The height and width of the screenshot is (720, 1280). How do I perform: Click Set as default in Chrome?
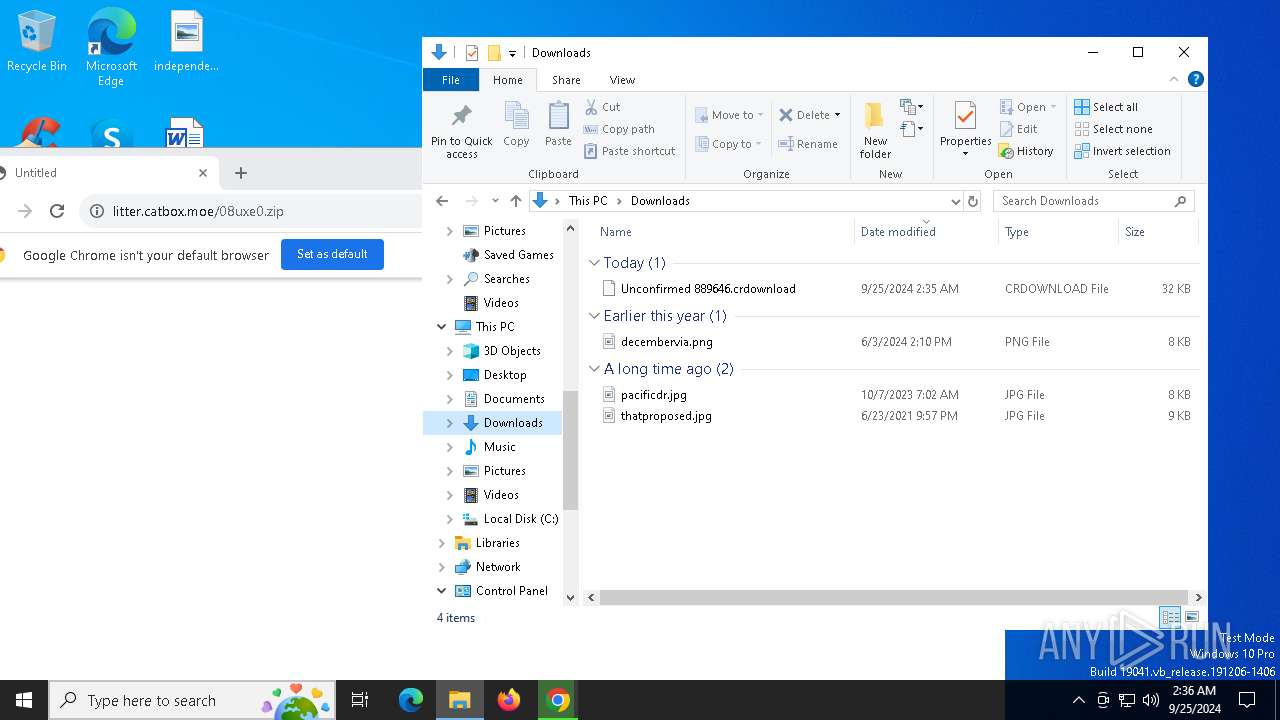(332, 254)
